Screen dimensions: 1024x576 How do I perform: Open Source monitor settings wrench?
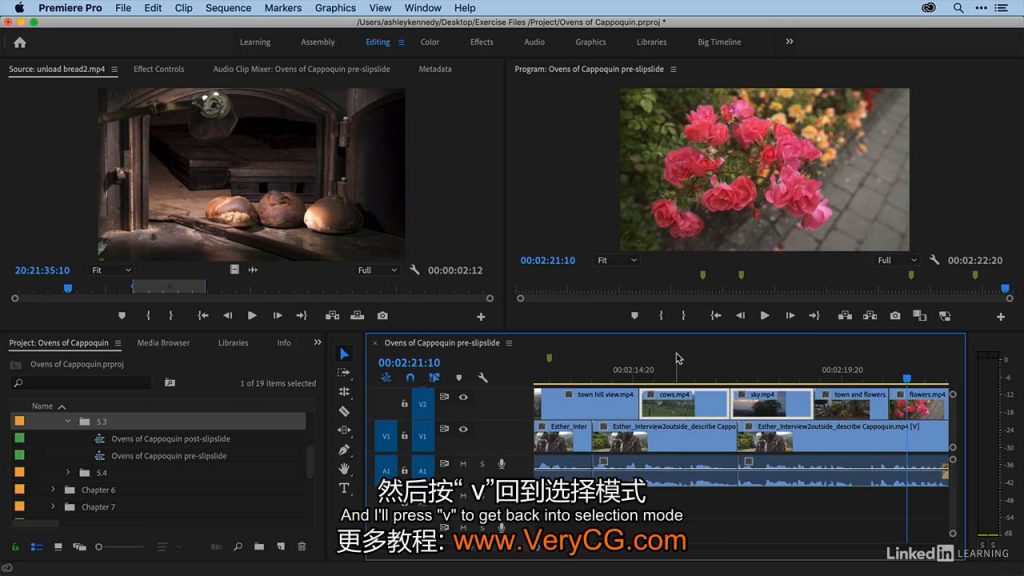pos(415,270)
